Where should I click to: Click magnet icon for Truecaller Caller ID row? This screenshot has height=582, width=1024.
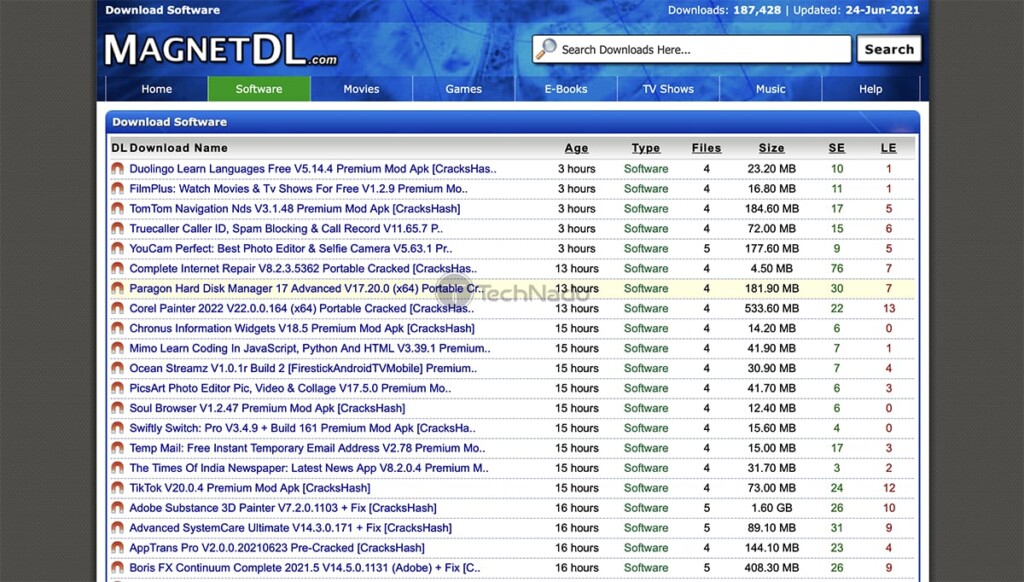[118, 229]
